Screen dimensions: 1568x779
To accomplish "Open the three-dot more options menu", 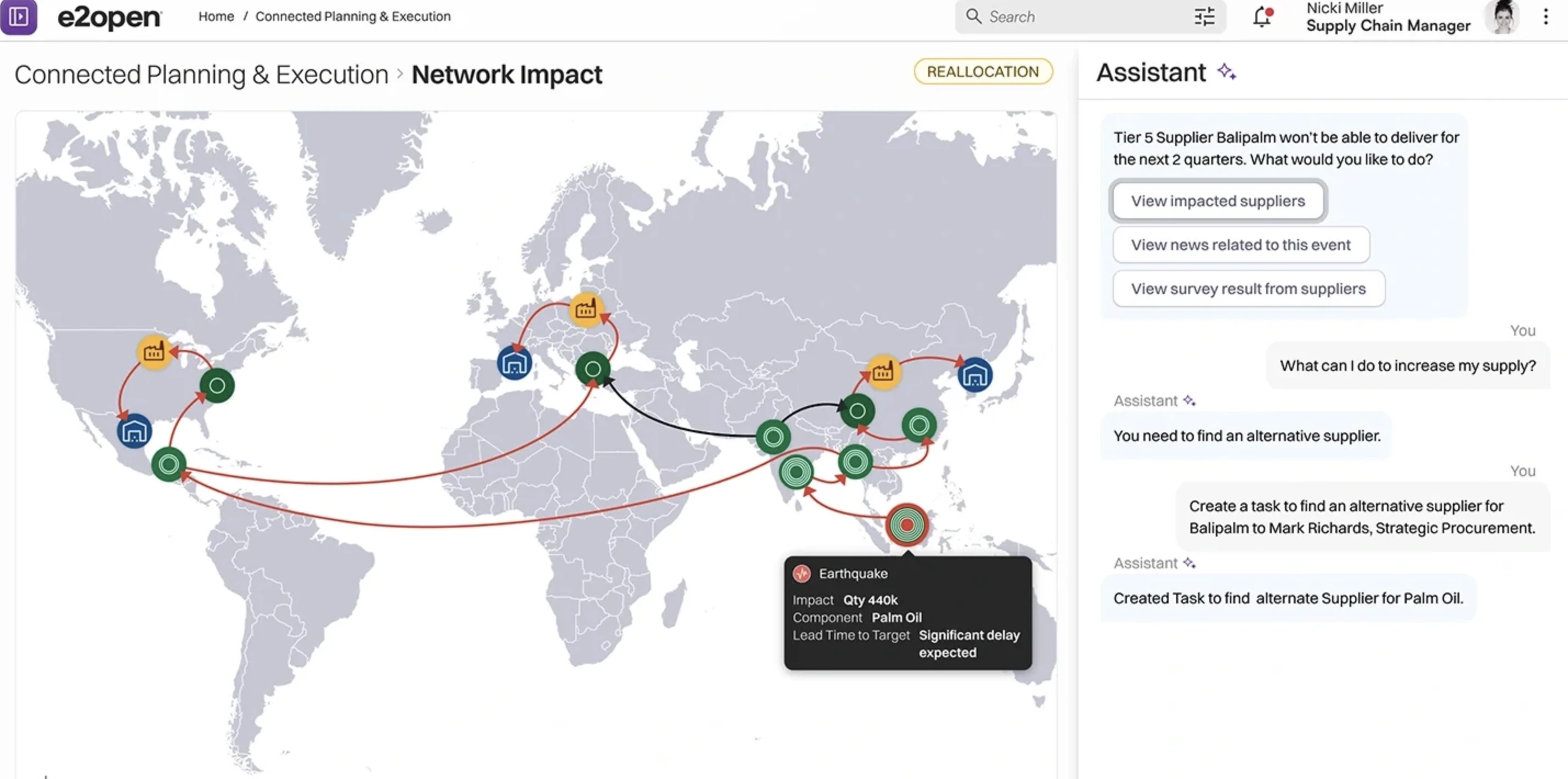I will pyautogui.click(x=1546, y=16).
